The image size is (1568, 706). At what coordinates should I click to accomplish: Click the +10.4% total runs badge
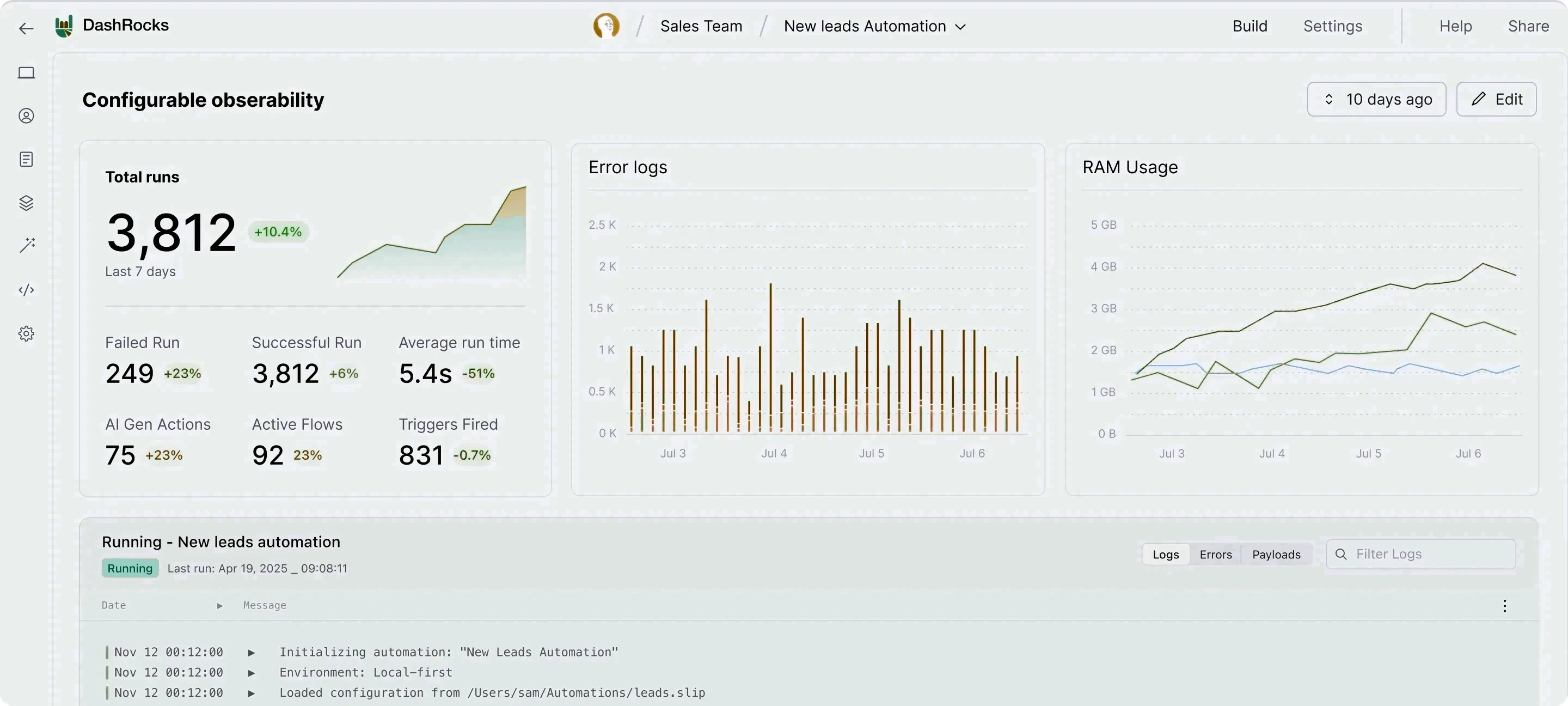coord(278,232)
